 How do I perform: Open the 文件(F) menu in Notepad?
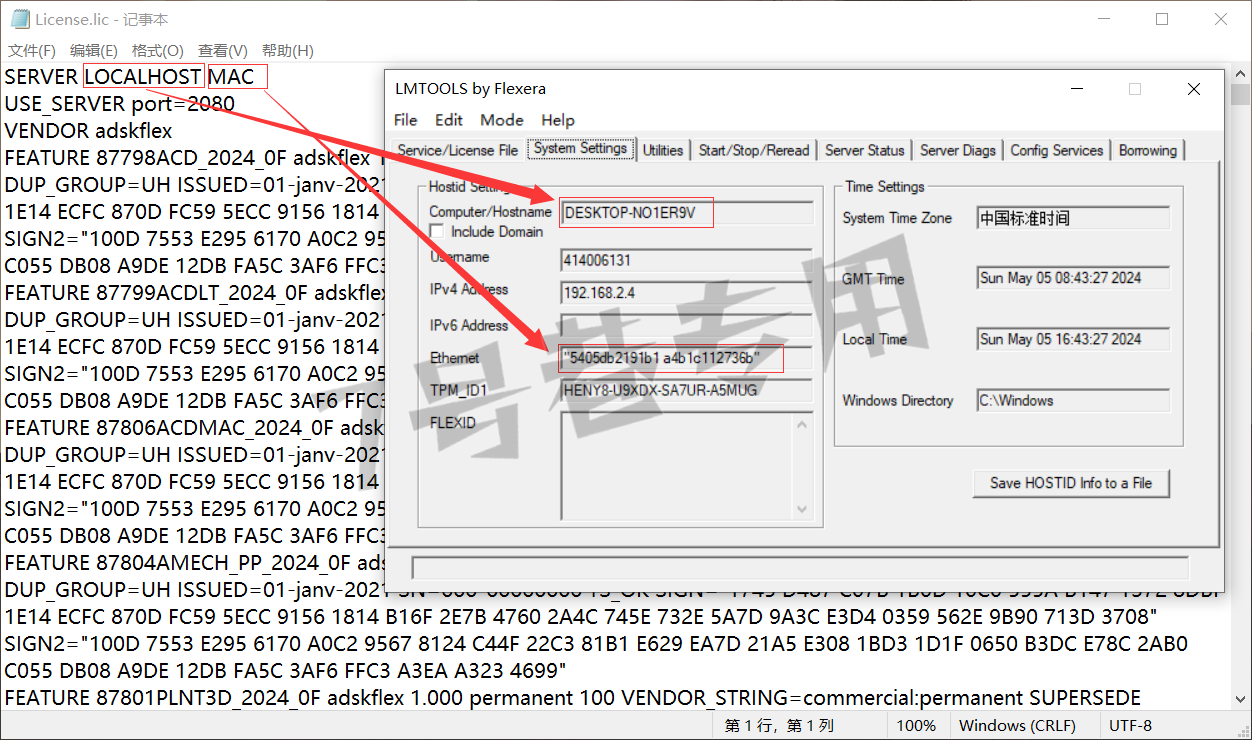pyautogui.click(x=32, y=51)
